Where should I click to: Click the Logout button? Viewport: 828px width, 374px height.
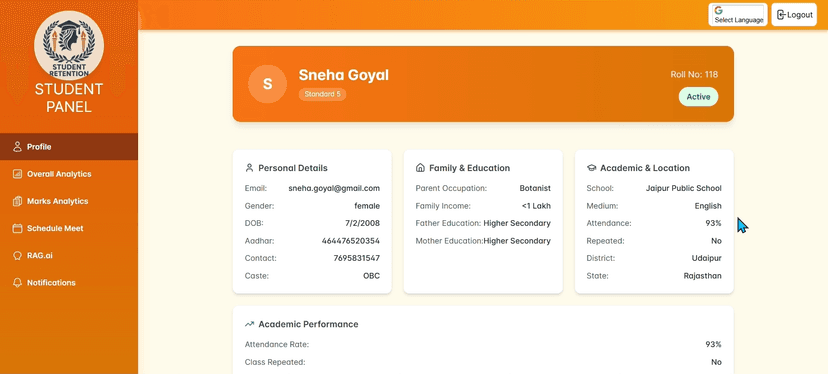tap(794, 15)
